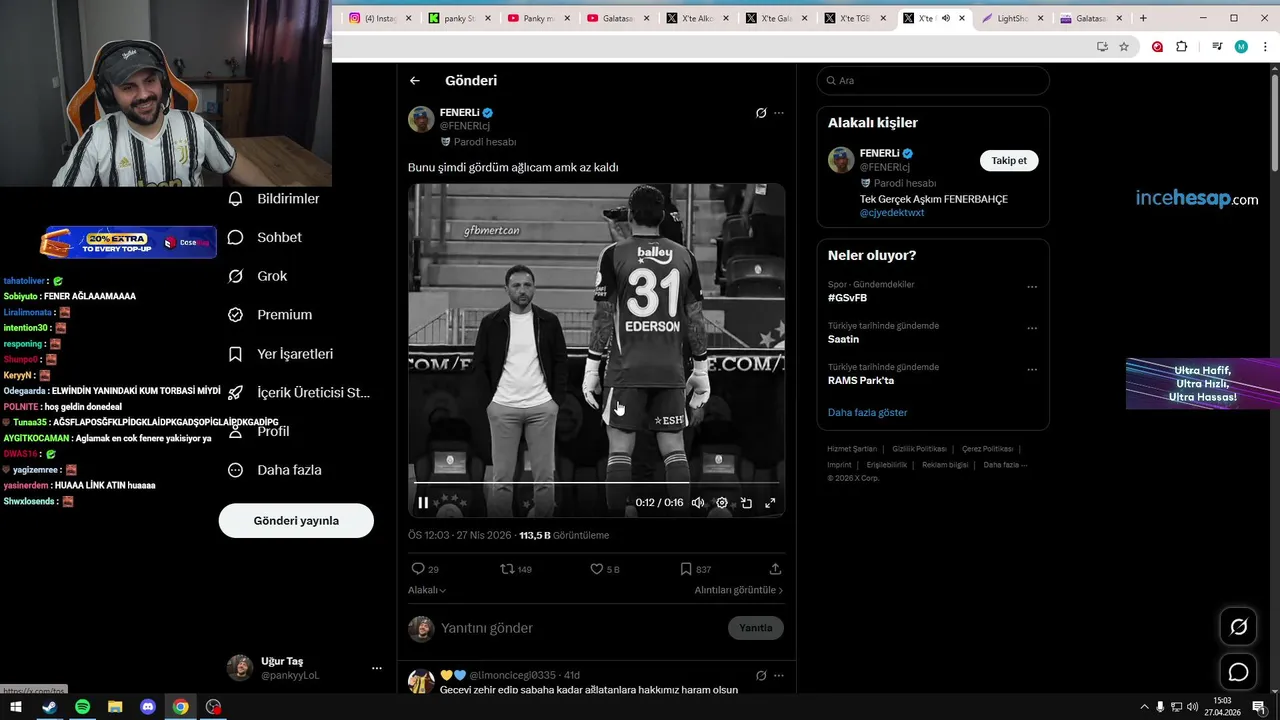
Task: Open Discord from the taskbar
Action: tap(148, 707)
